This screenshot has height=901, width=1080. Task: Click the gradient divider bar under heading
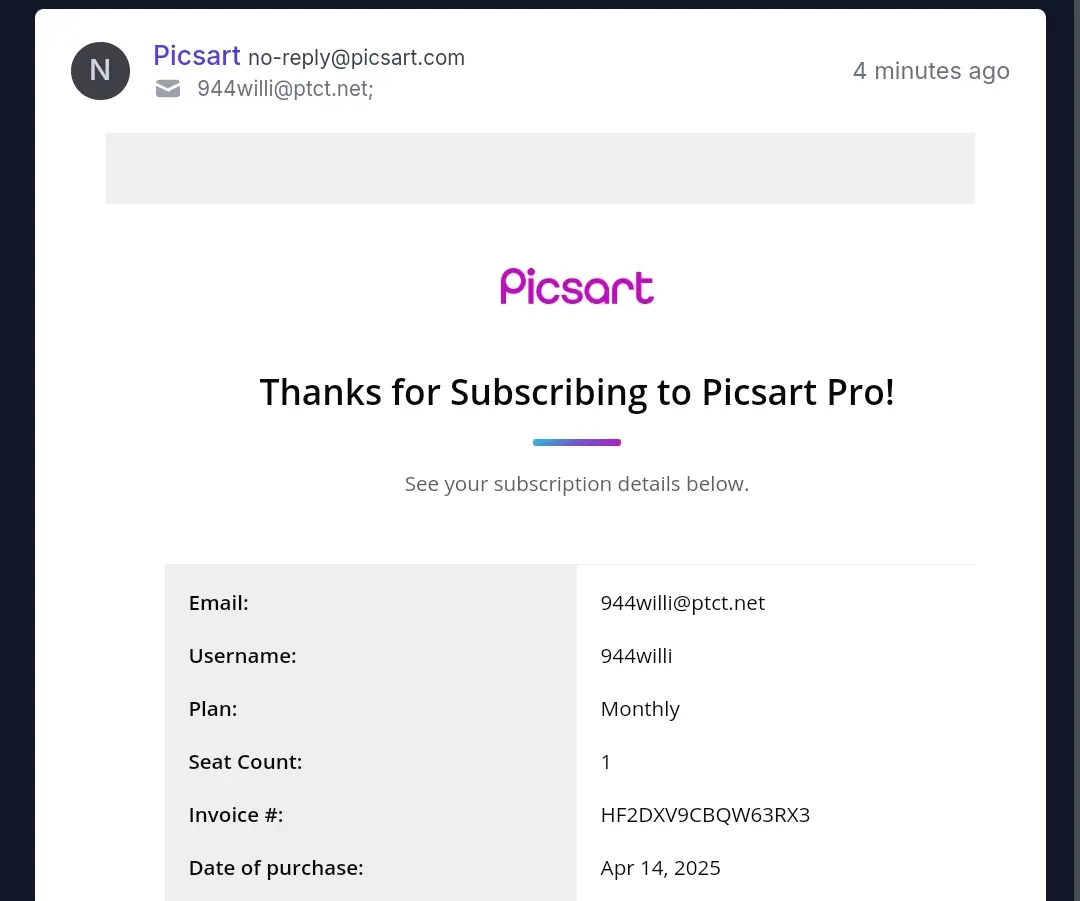[x=577, y=442]
